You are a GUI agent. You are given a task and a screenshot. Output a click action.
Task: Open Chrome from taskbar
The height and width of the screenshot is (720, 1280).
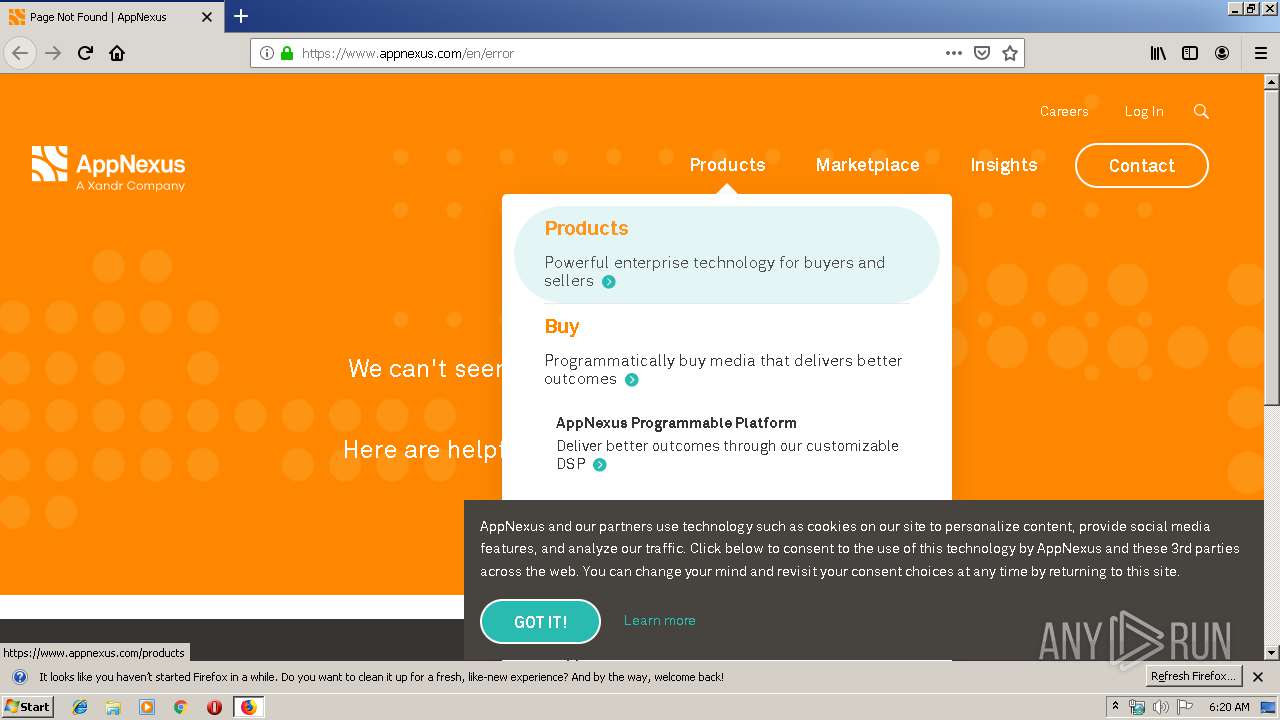[180, 707]
